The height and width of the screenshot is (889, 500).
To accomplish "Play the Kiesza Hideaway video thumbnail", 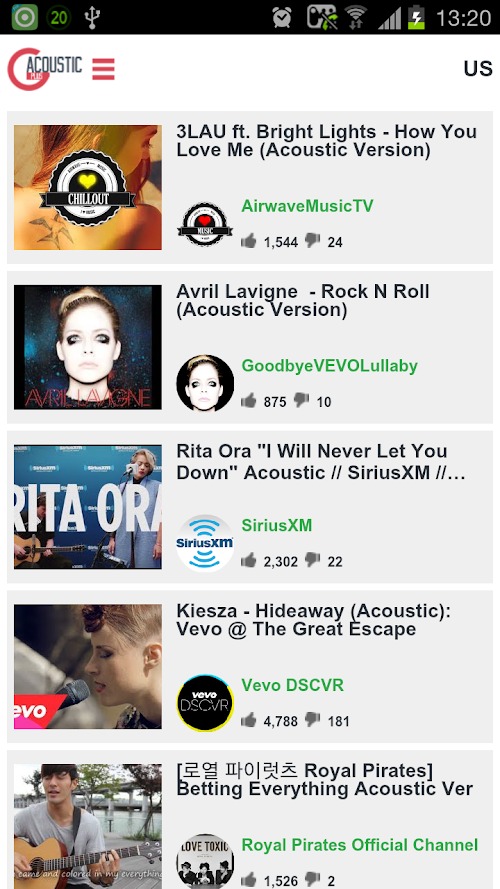I will 88,667.
